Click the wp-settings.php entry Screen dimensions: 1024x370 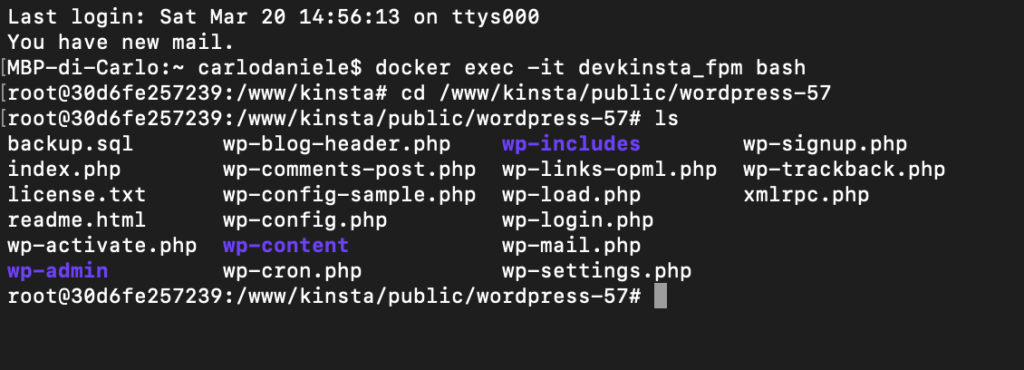(596, 271)
